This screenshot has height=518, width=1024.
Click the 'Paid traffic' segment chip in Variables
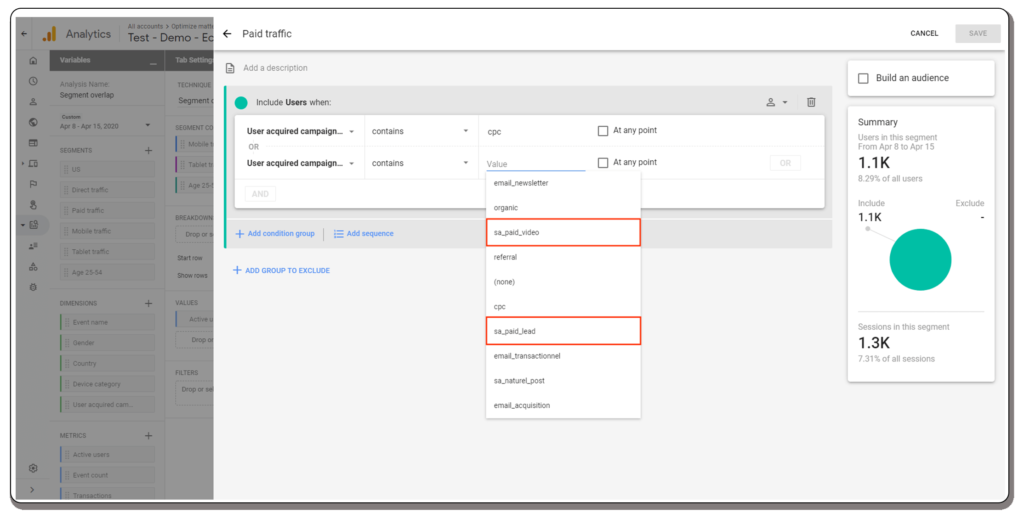pyautogui.click(x=108, y=210)
